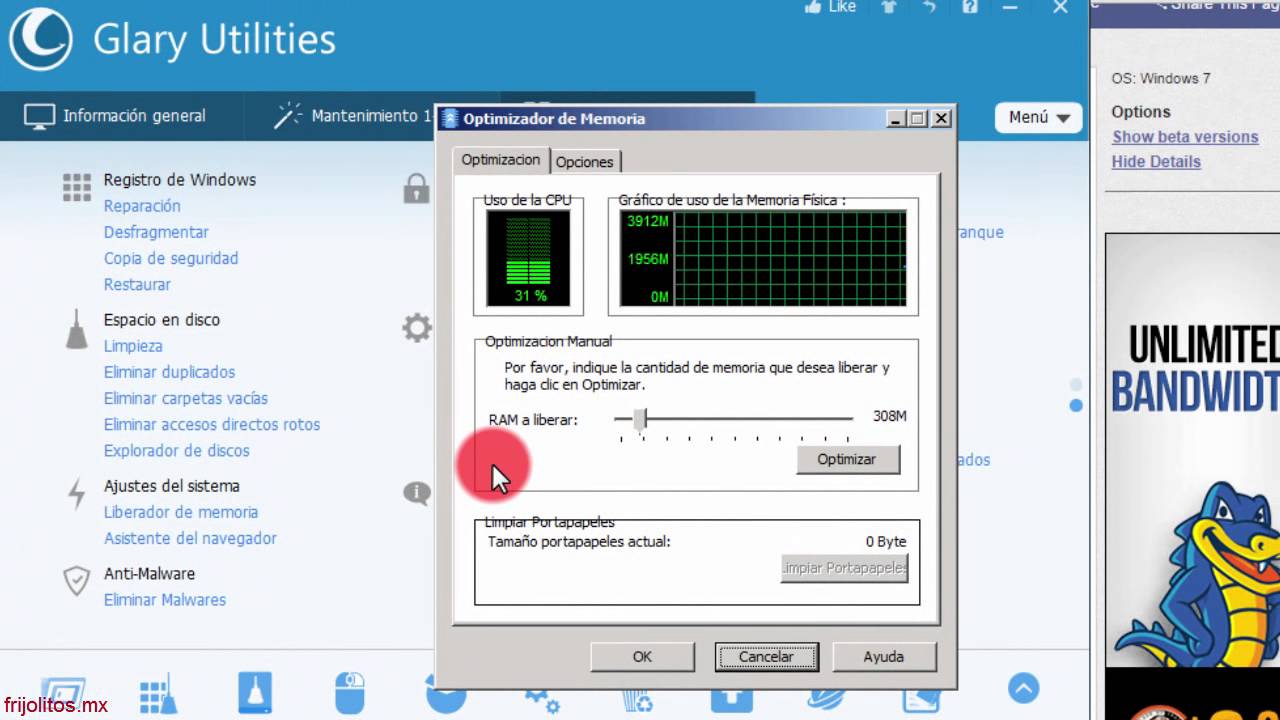The width and height of the screenshot is (1280, 720).
Task: Select the upper page indicator dot
Action: pyautogui.click(x=1076, y=384)
